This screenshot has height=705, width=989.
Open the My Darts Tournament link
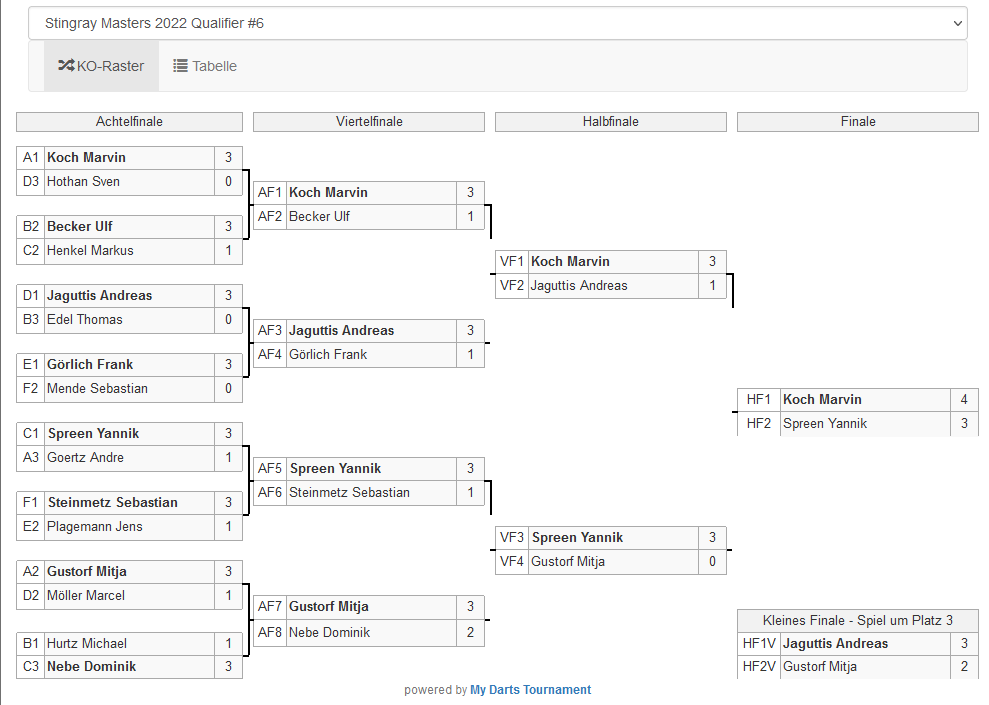[x=530, y=690]
